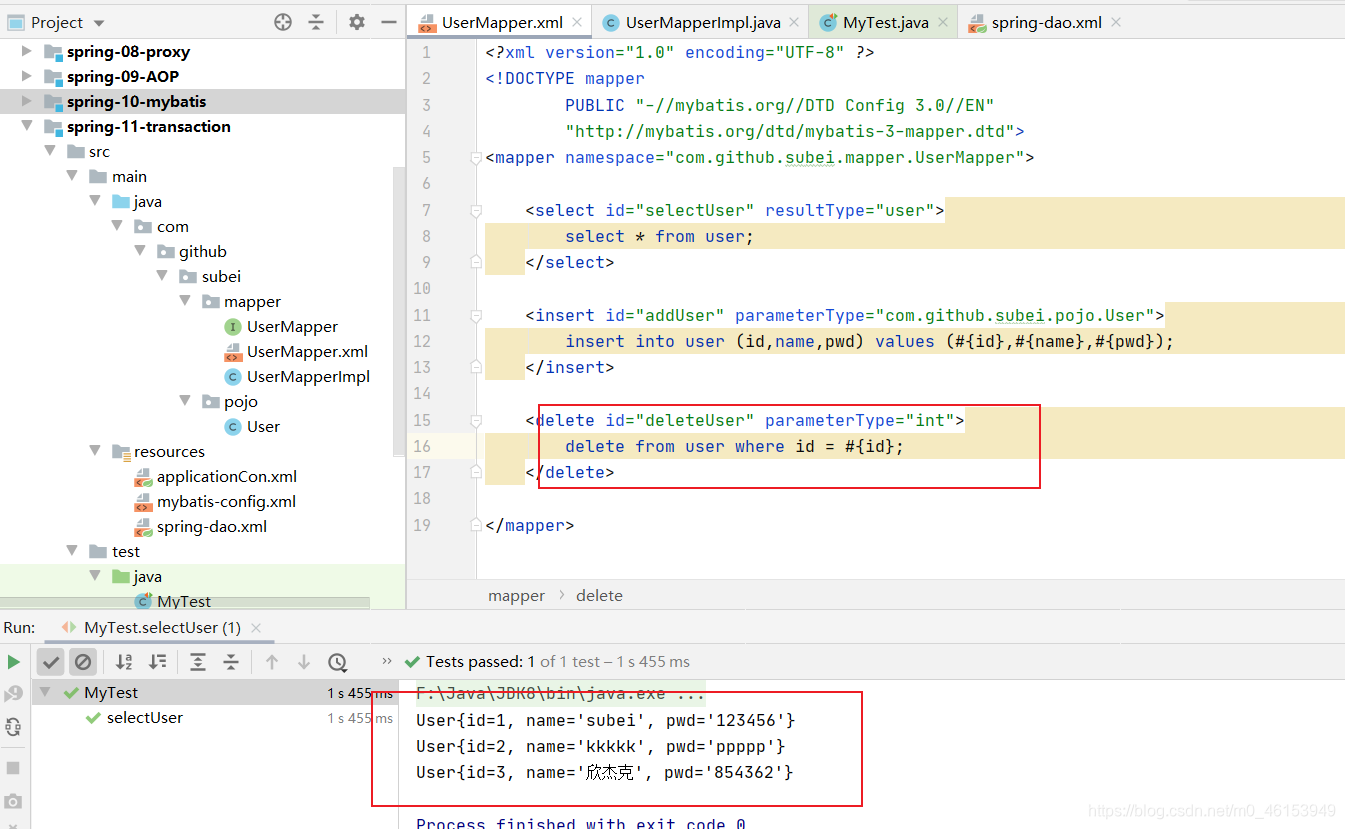This screenshot has width=1345, height=829.
Task: Close the UserMapperImpl.java tab
Action: click(x=794, y=22)
